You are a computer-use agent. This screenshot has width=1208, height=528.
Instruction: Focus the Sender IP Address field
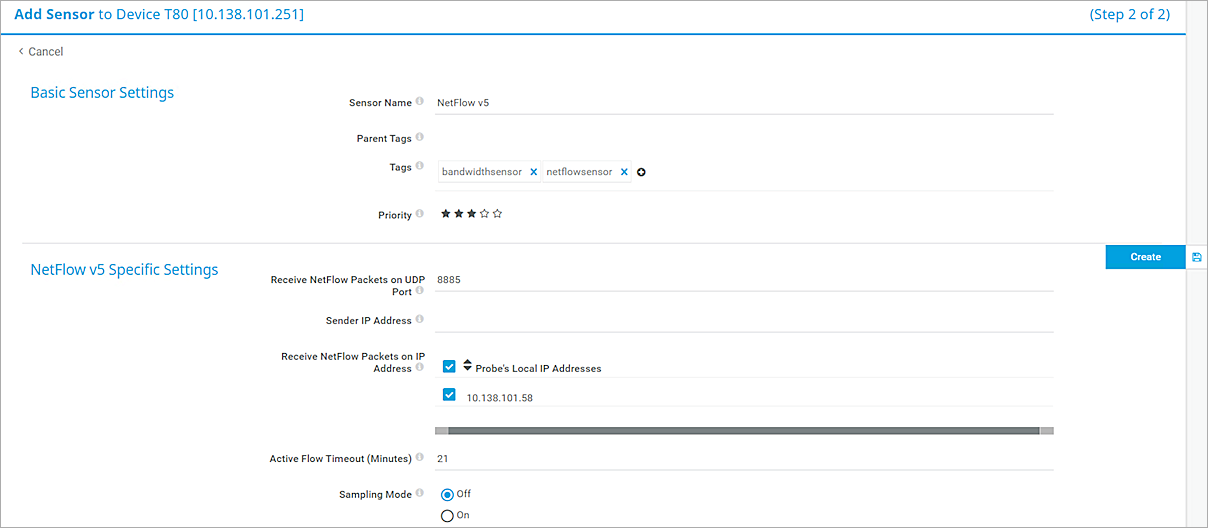tap(744, 320)
